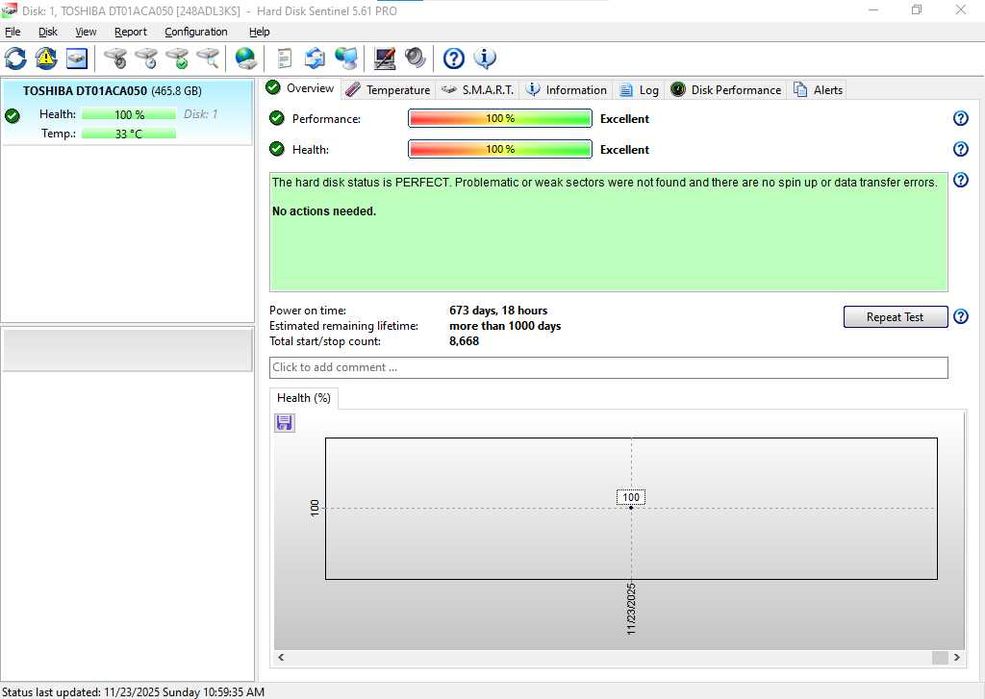Image resolution: width=985 pixels, height=699 pixels.
Task: Click the green check icon beside Health label
Action: (x=276, y=149)
